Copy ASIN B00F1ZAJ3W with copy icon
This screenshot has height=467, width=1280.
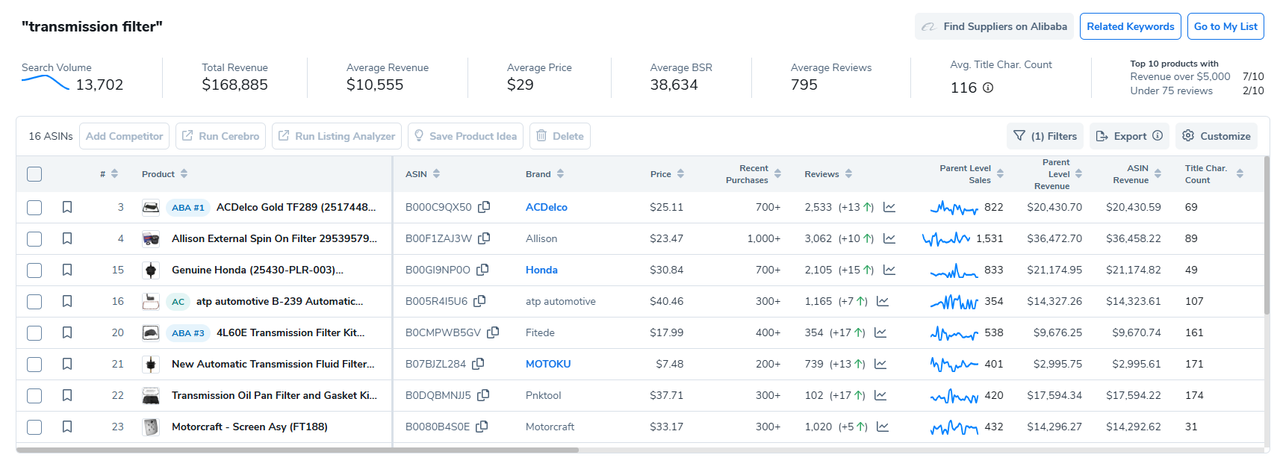pos(484,239)
